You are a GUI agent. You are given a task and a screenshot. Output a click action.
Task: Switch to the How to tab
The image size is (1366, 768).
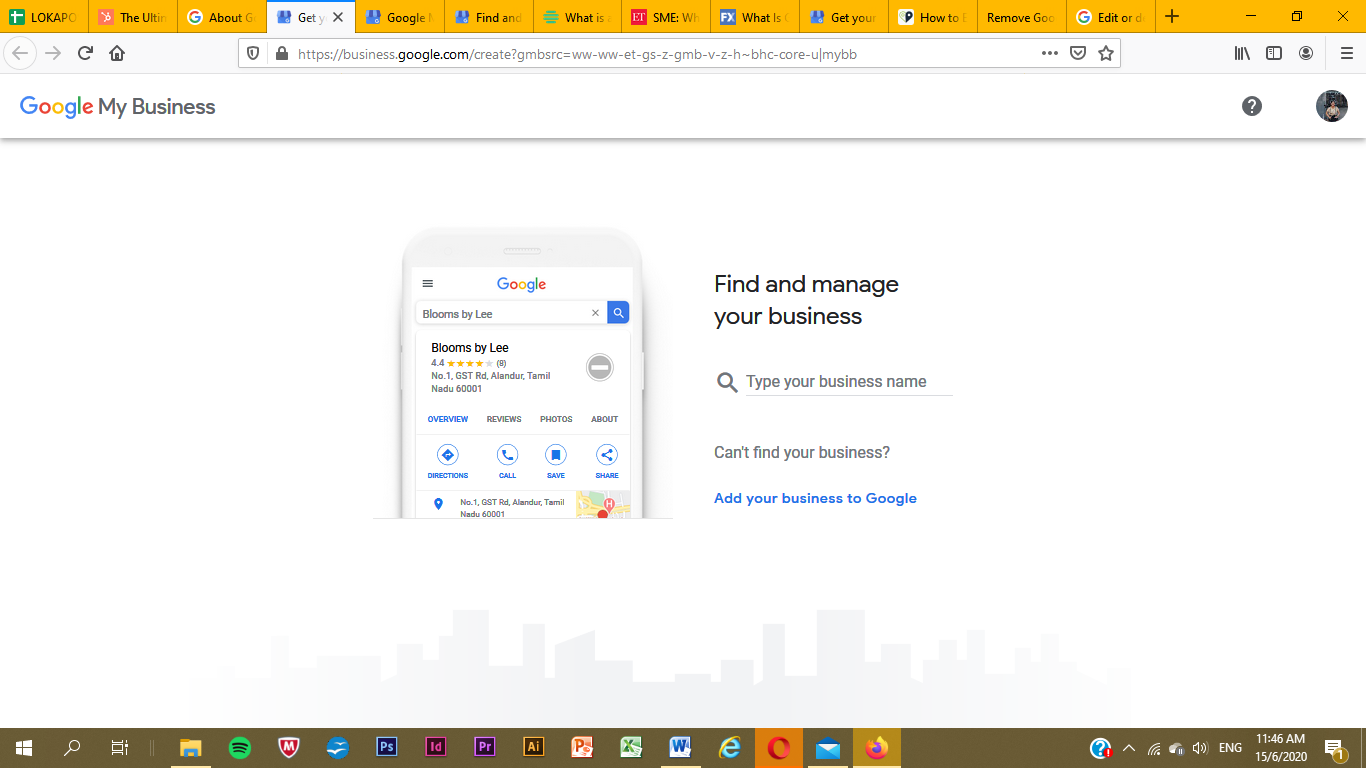click(x=934, y=17)
